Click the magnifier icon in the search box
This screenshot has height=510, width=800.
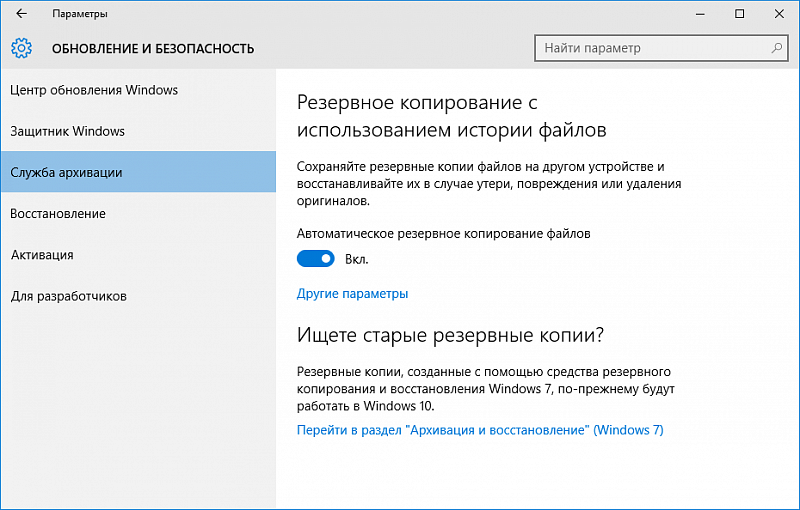click(x=777, y=48)
